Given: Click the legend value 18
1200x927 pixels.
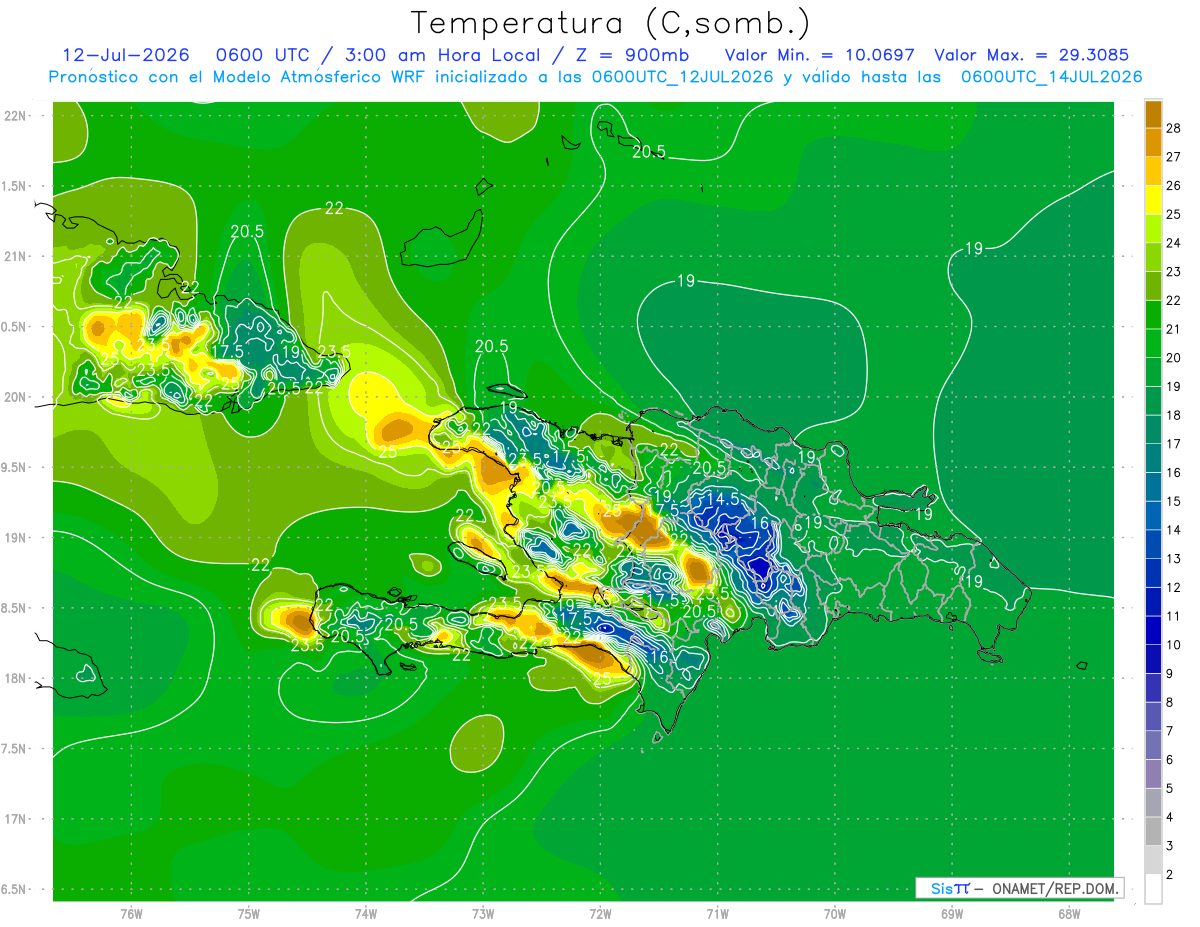Looking at the screenshot, I should tap(1173, 415).
